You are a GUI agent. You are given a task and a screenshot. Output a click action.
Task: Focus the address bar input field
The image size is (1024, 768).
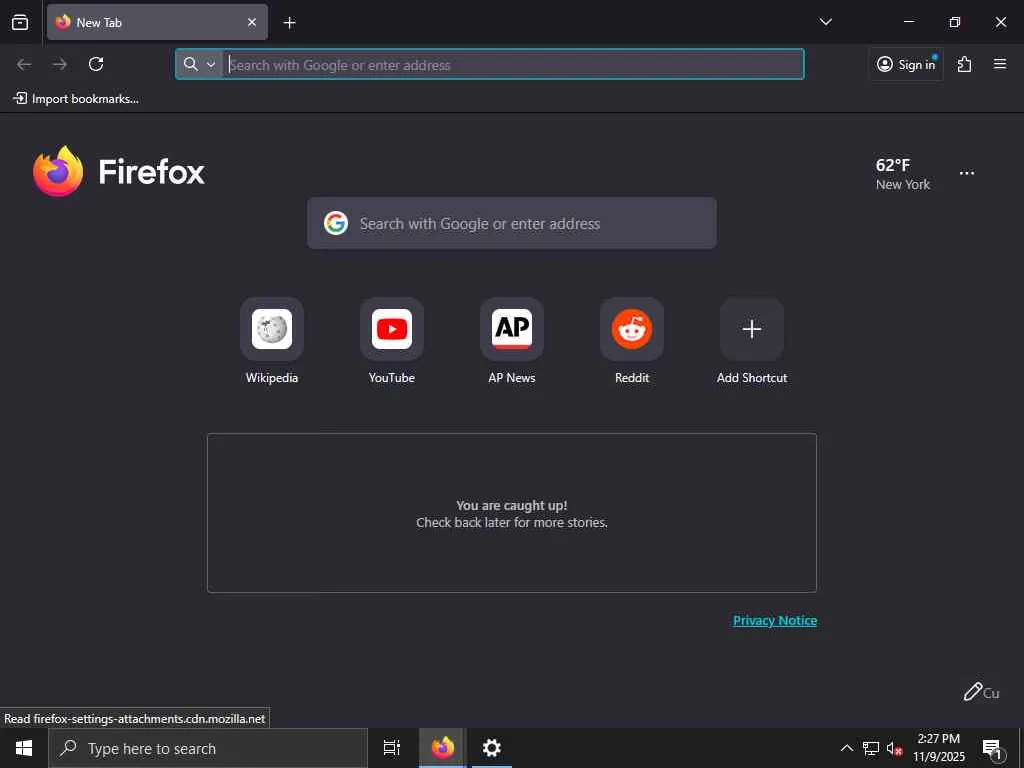pyautogui.click(x=513, y=65)
